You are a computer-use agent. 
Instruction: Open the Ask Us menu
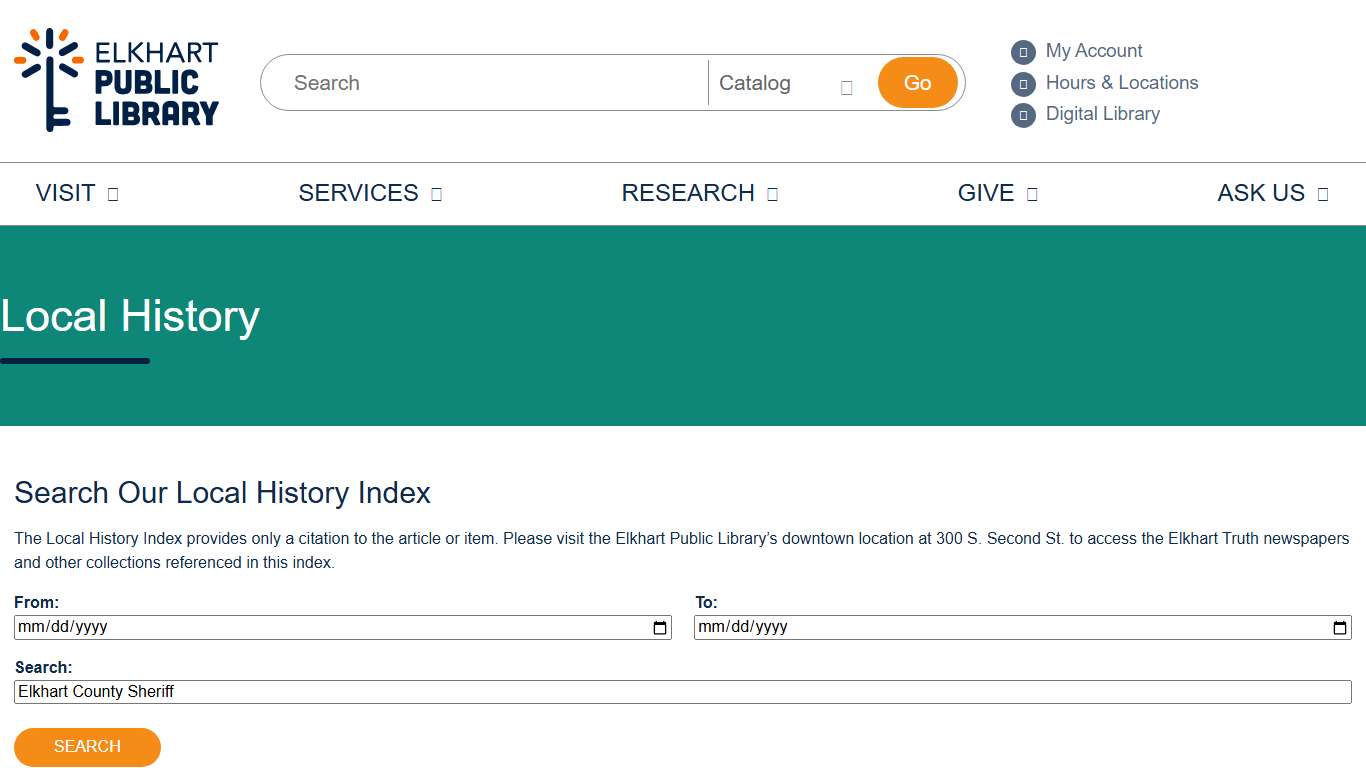click(x=1260, y=194)
